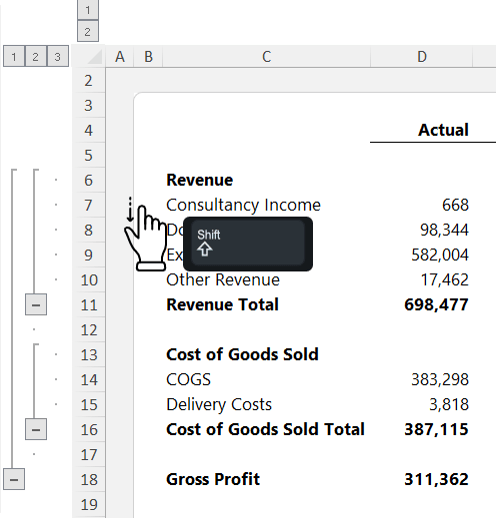Select column C header
The height and width of the screenshot is (518, 496).
[x=266, y=57]
